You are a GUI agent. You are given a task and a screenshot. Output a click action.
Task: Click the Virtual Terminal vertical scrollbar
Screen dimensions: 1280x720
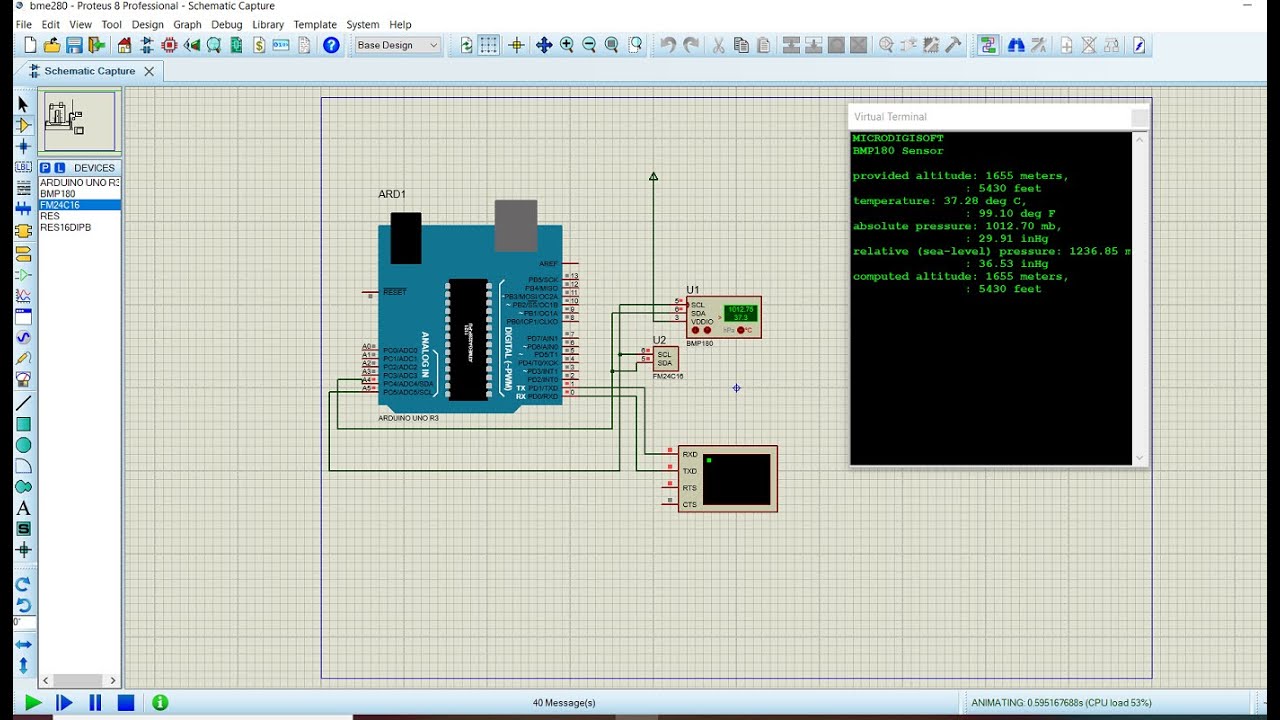[1139, 298]
